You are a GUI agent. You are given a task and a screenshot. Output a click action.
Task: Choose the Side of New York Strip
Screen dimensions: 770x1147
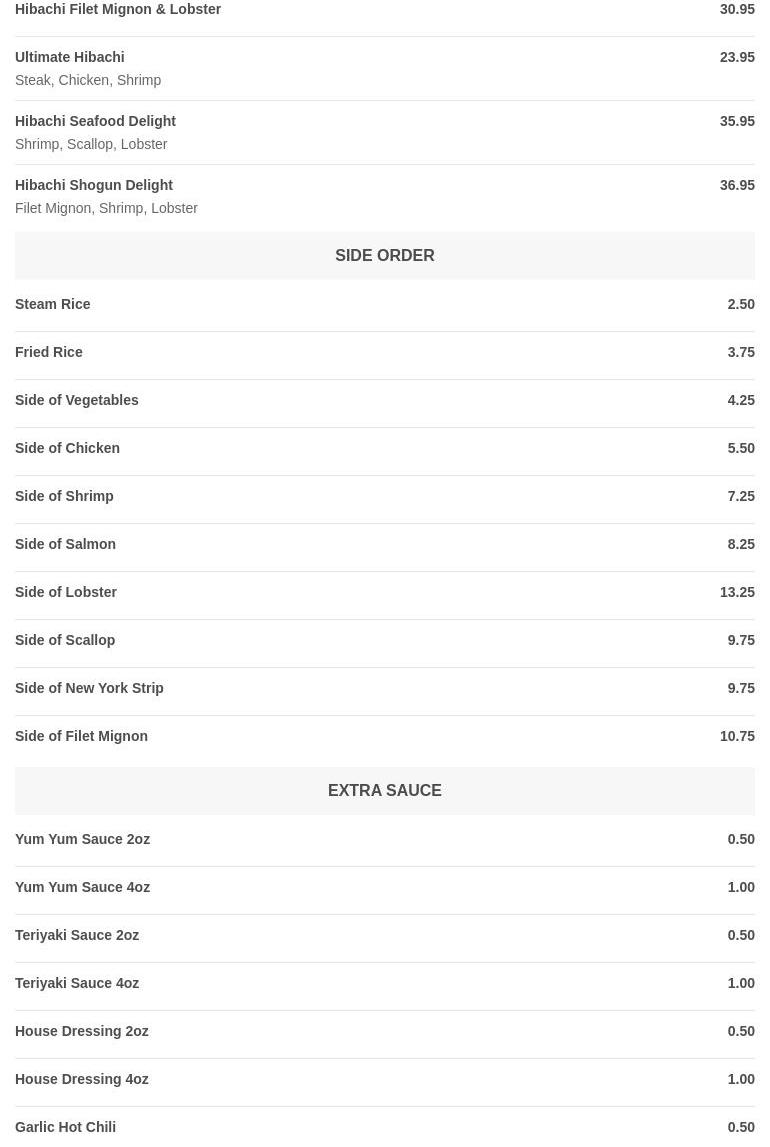click(x=89, y=689)
